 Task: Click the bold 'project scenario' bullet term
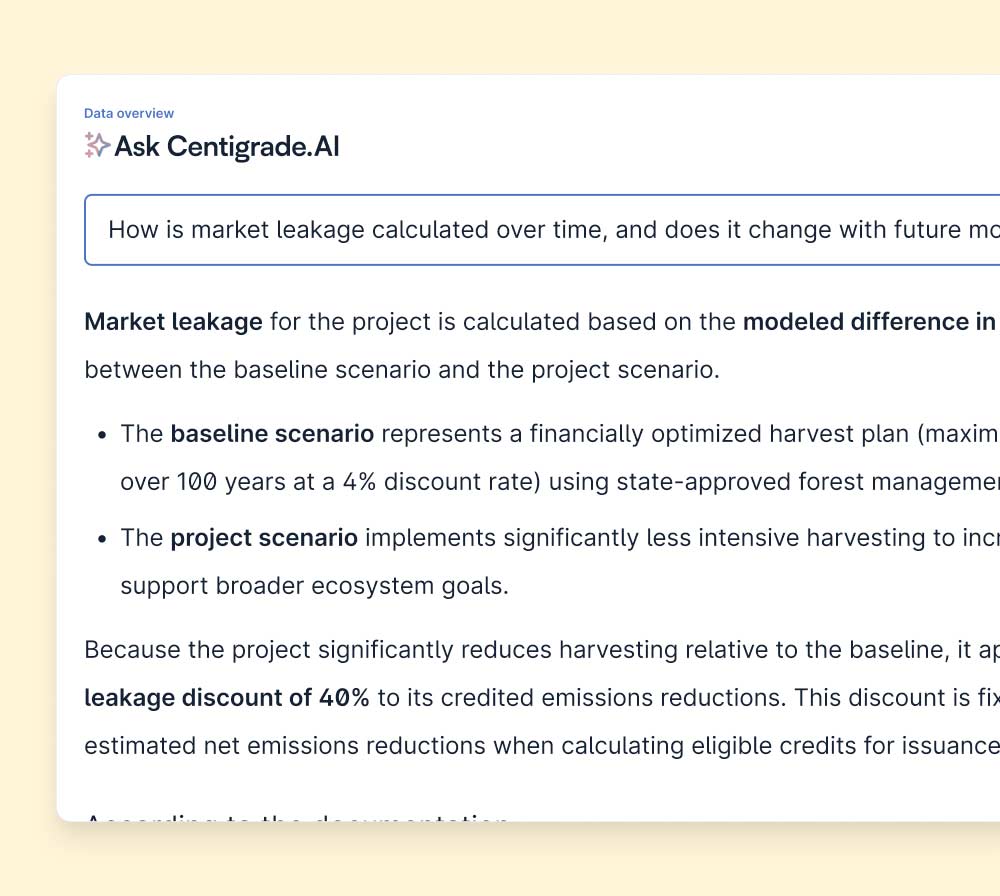[x=264, y=538]
